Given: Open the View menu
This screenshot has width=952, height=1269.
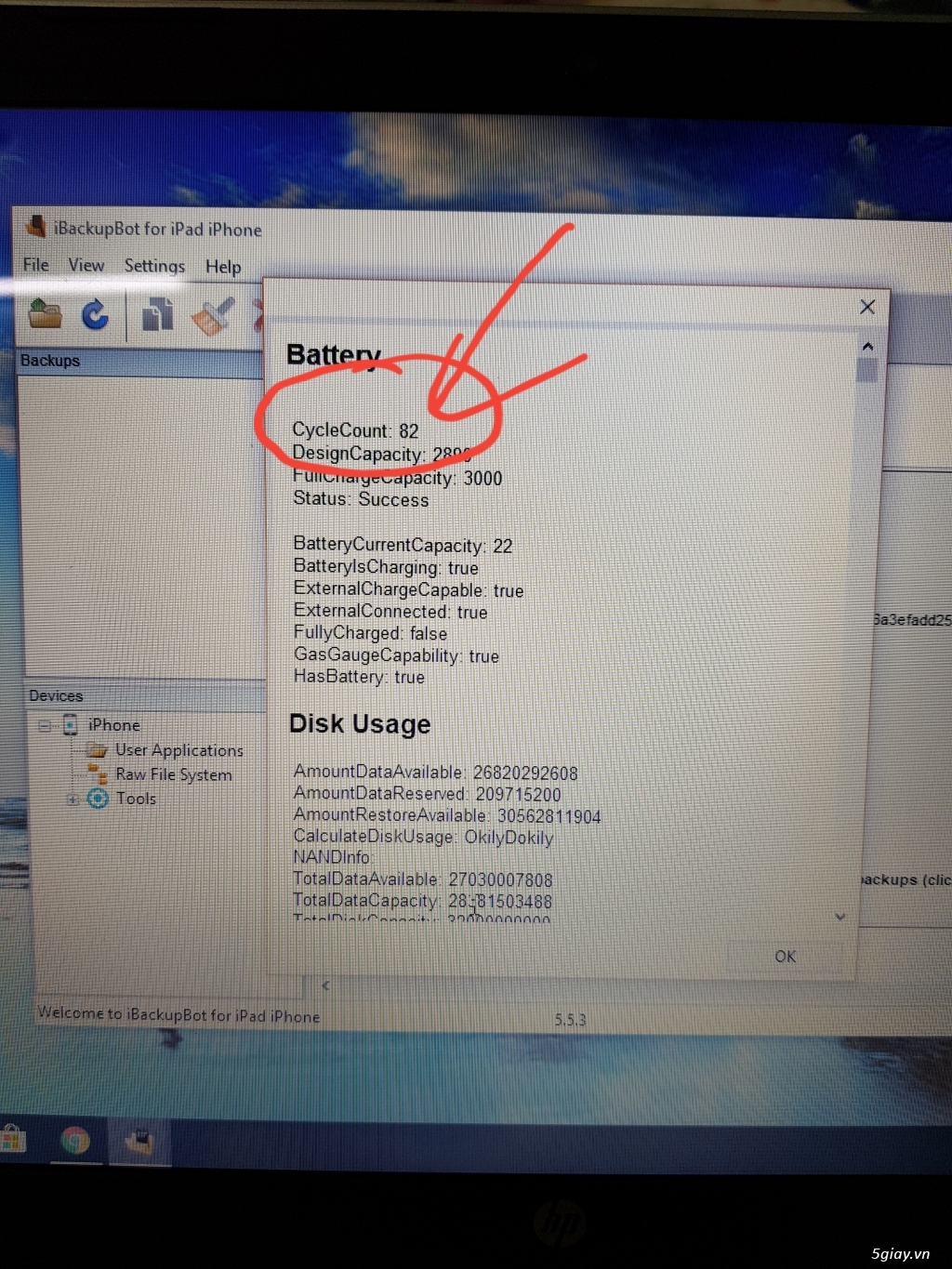Looking at the screenshot, I should [x=86, y=266].
